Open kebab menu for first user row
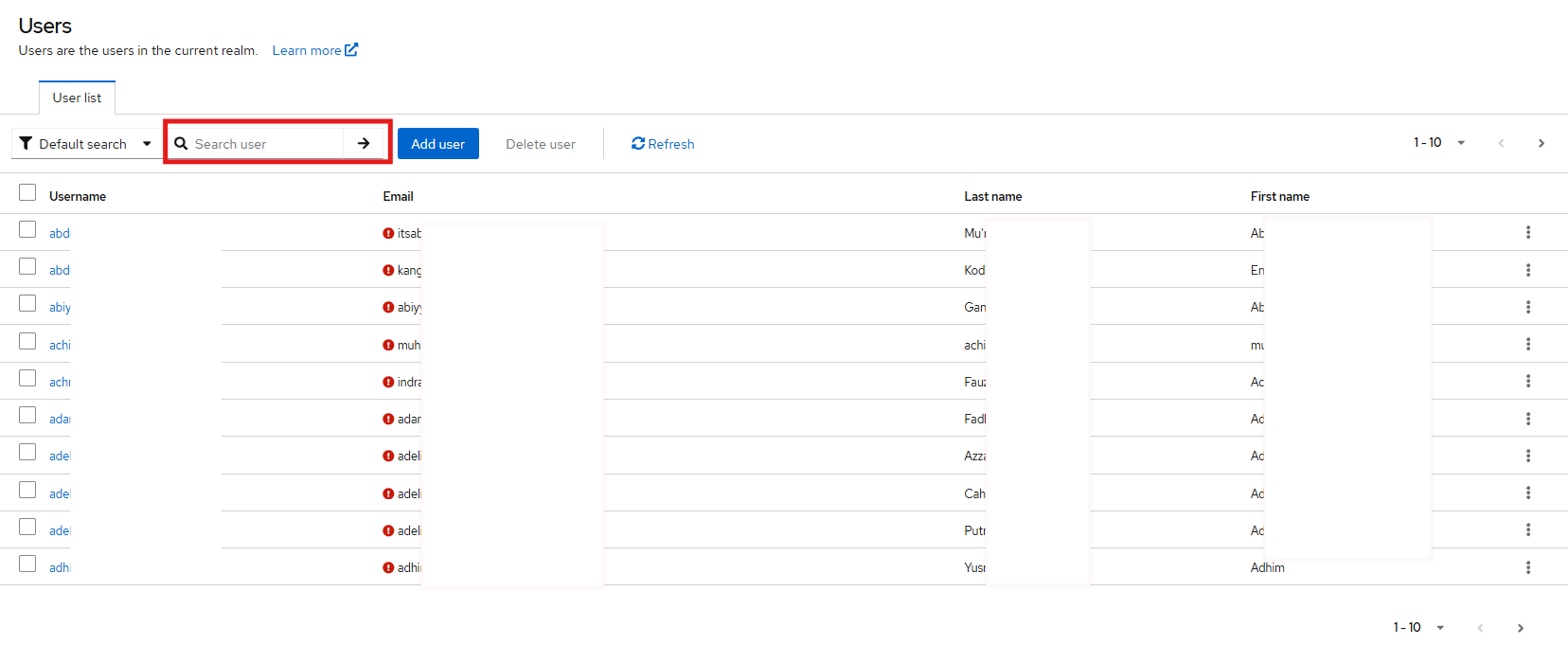This screenshot has height=645, width=1568. coord(1527,233)
